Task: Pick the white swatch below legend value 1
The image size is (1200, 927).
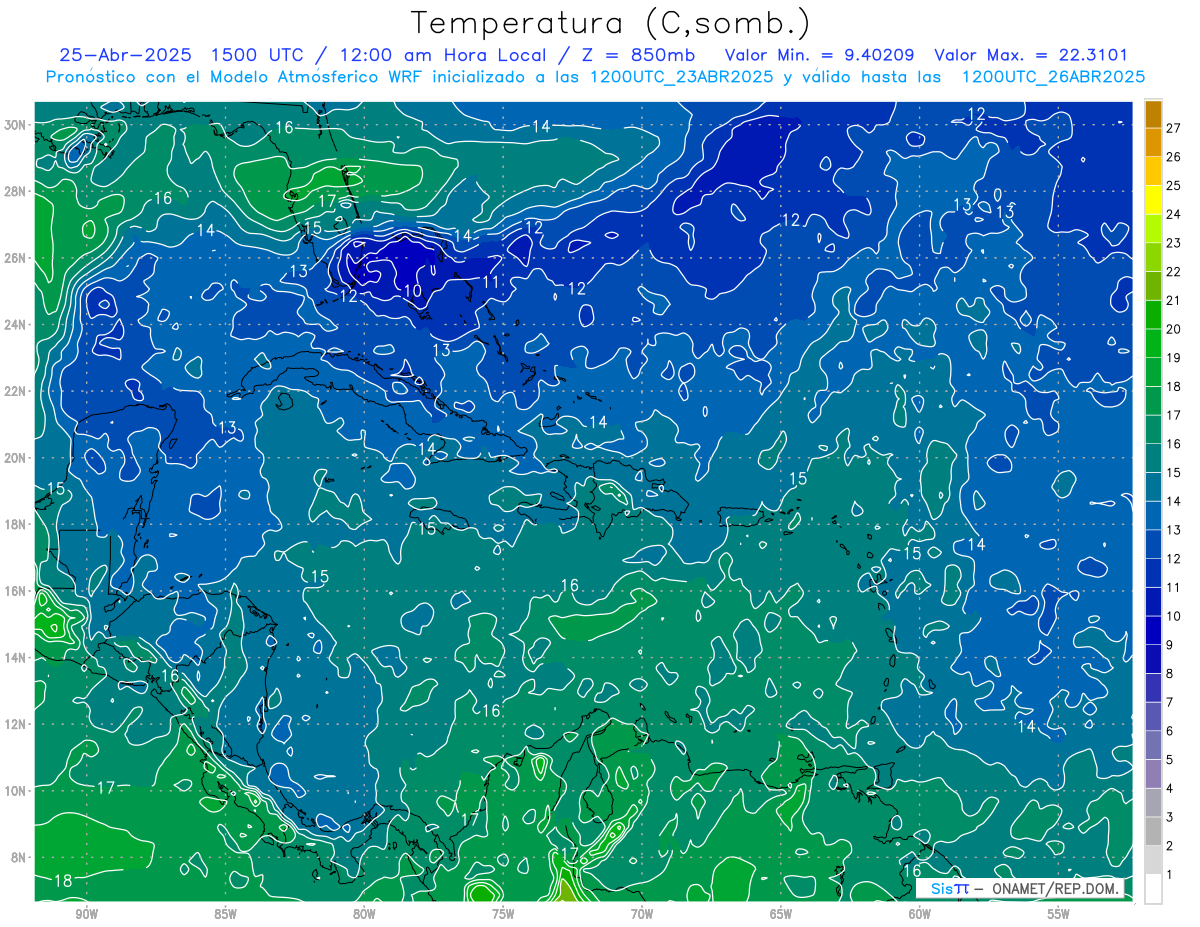Action: point(1153,889)
